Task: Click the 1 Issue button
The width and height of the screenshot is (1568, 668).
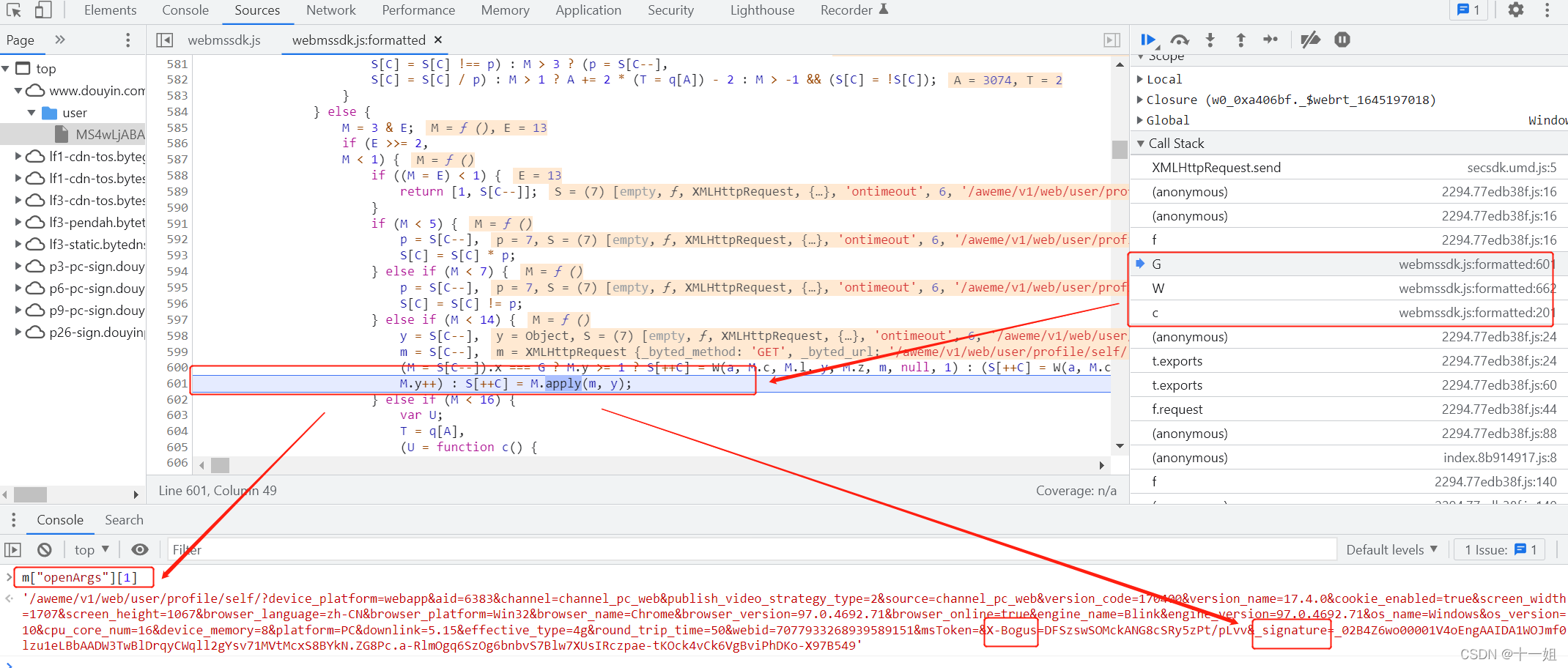Action: [1499, 549]
